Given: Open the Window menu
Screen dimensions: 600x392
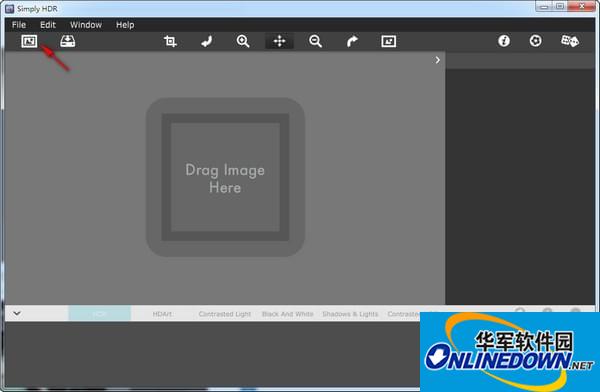Looking at the screenshot, I should pos(86,25).
